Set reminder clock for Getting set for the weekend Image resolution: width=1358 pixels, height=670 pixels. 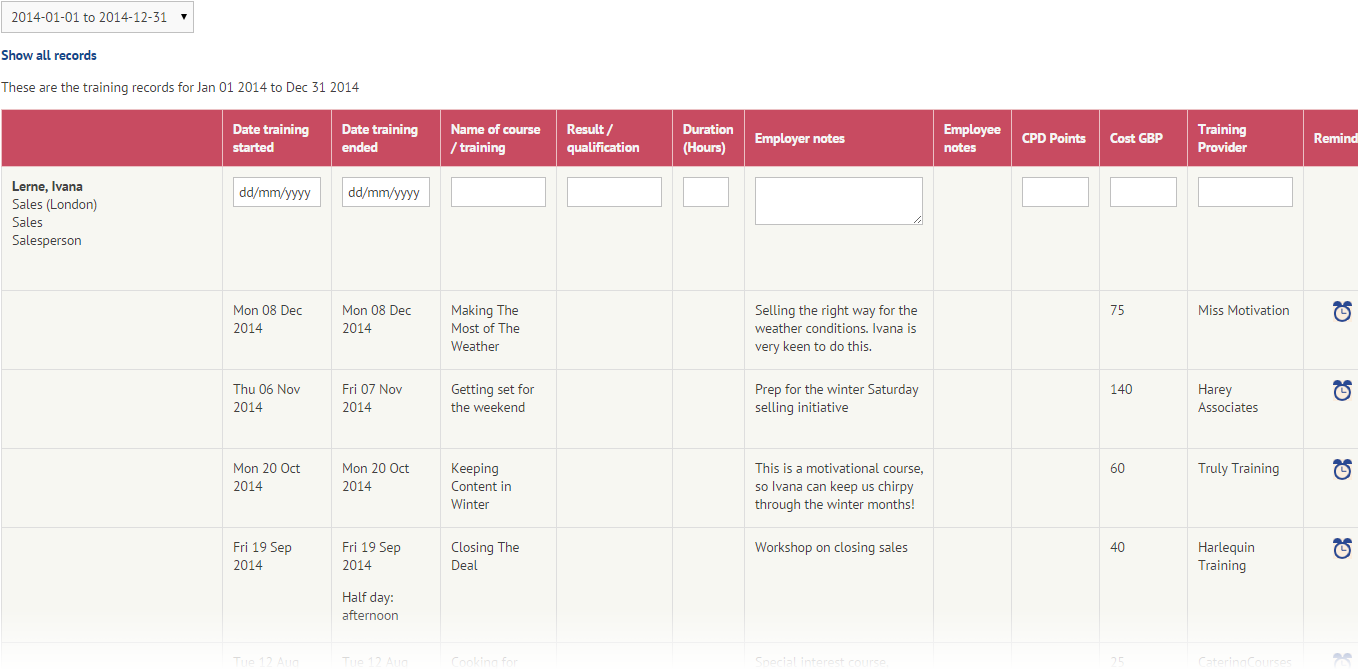pyautogui.click(x=1342, y=390)
